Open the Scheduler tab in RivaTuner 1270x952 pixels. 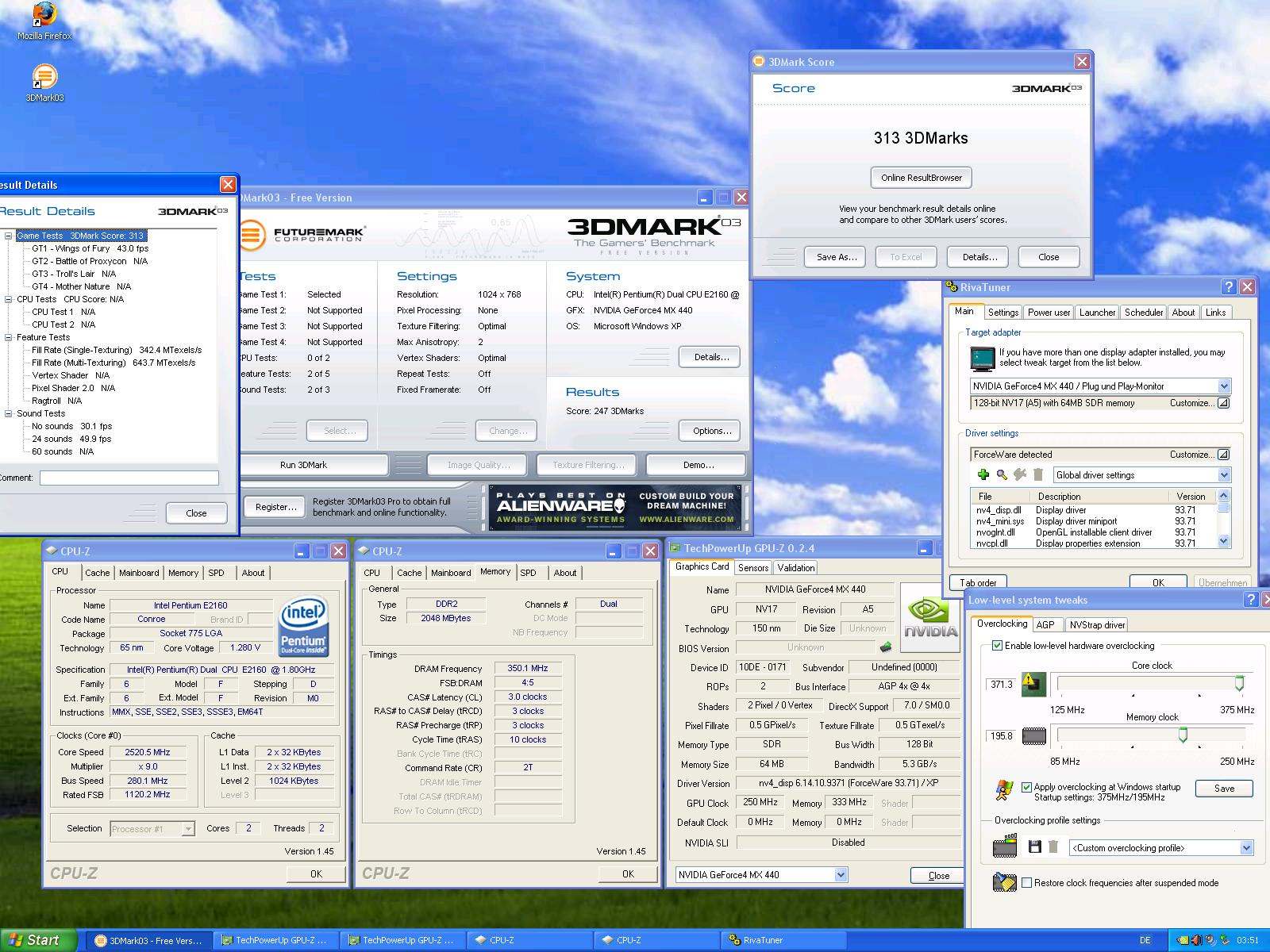(1143, 313)
